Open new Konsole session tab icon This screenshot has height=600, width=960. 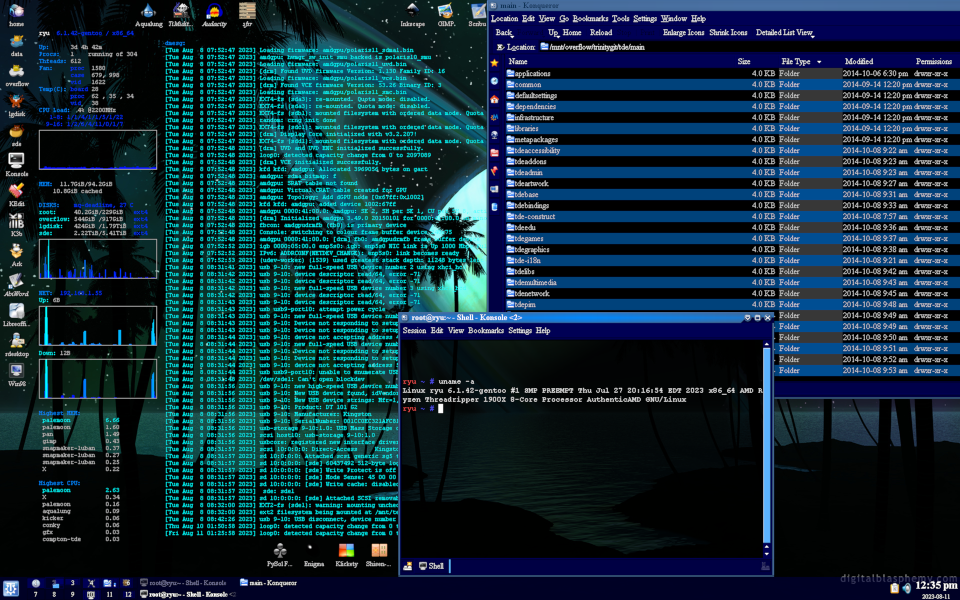pos(407,566)
